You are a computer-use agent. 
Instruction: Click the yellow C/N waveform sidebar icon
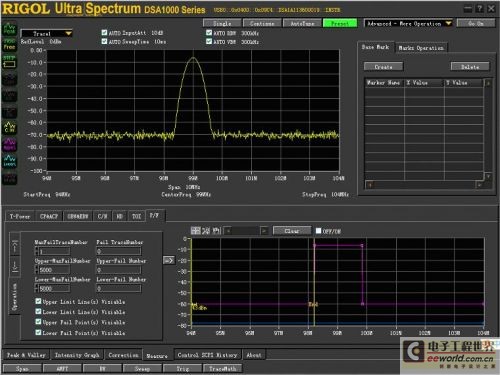9,127
